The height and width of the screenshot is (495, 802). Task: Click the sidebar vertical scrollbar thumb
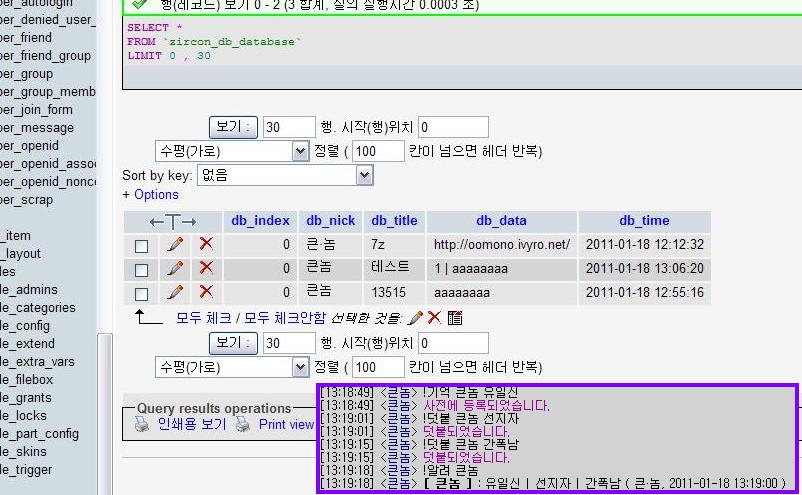tap(105, 414)
